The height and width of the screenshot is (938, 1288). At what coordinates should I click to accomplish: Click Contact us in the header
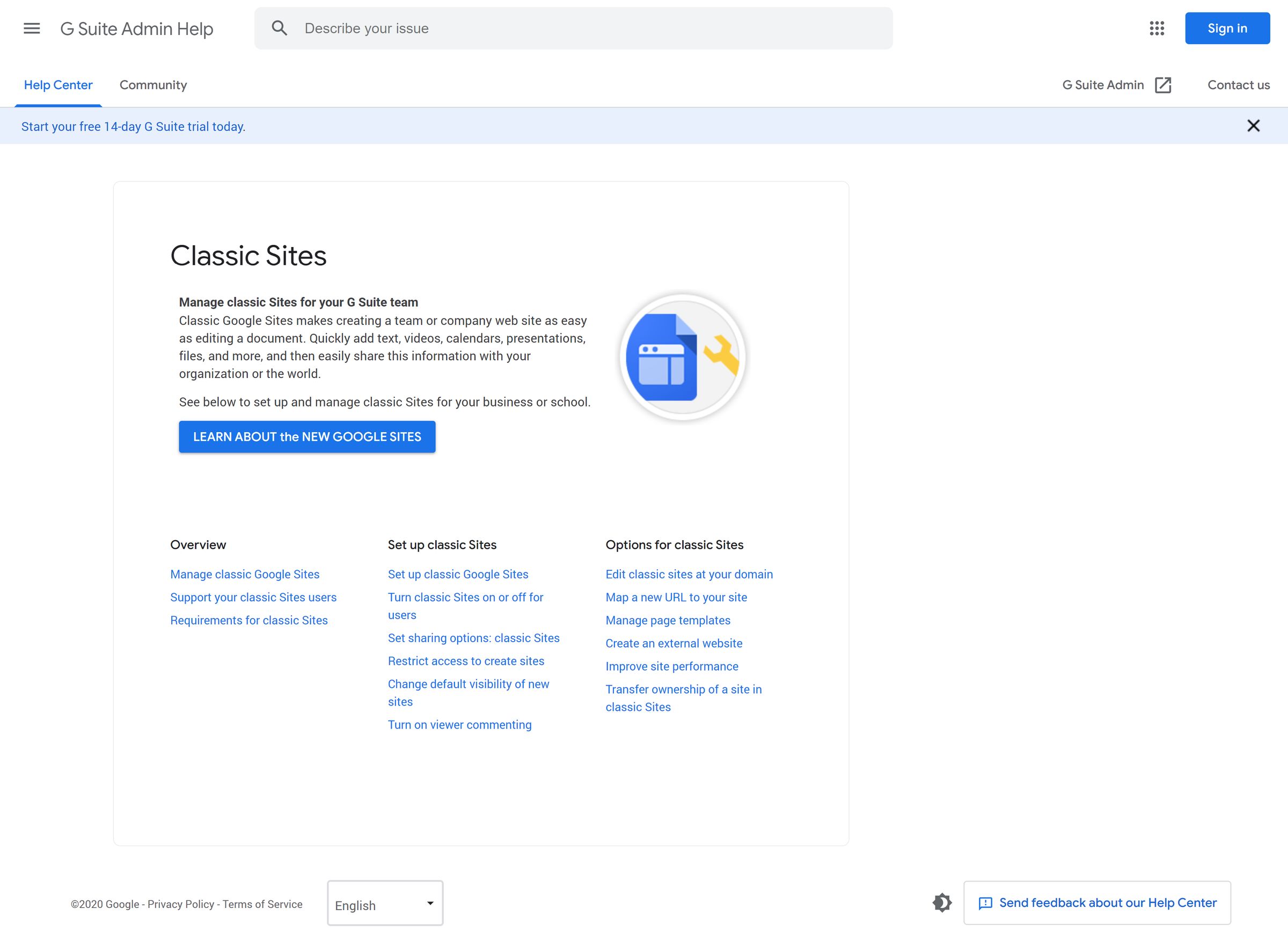pyautogui.click(x=1238, y=85)
